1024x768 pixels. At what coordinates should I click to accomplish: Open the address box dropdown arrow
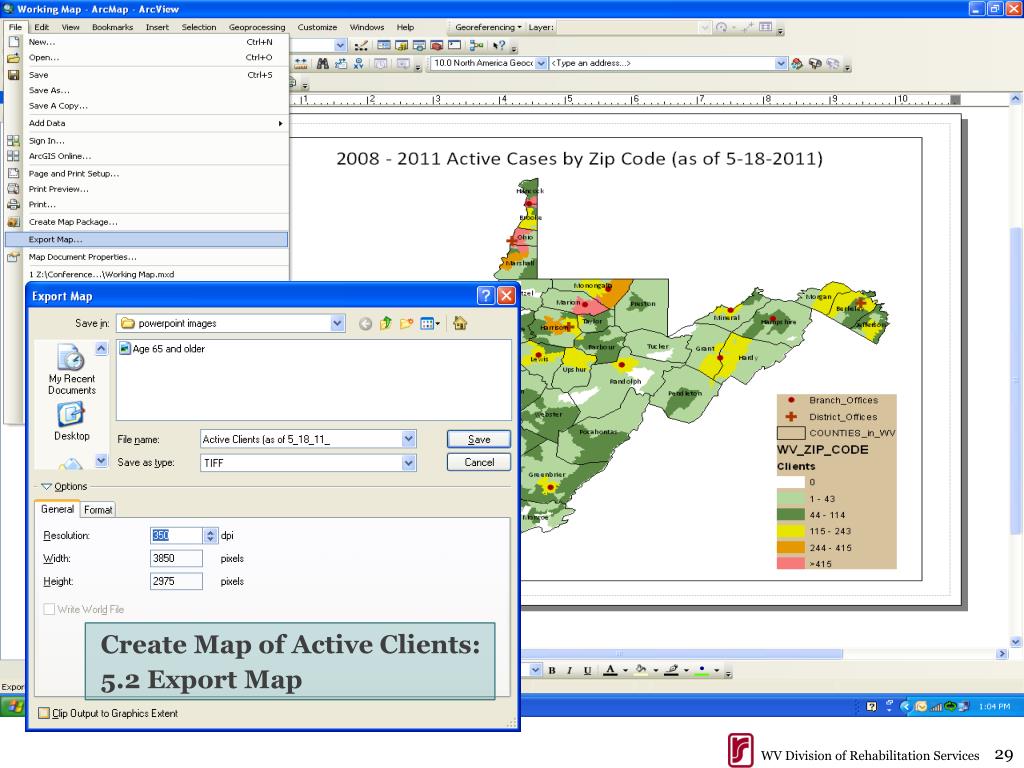tap(781, 63)
